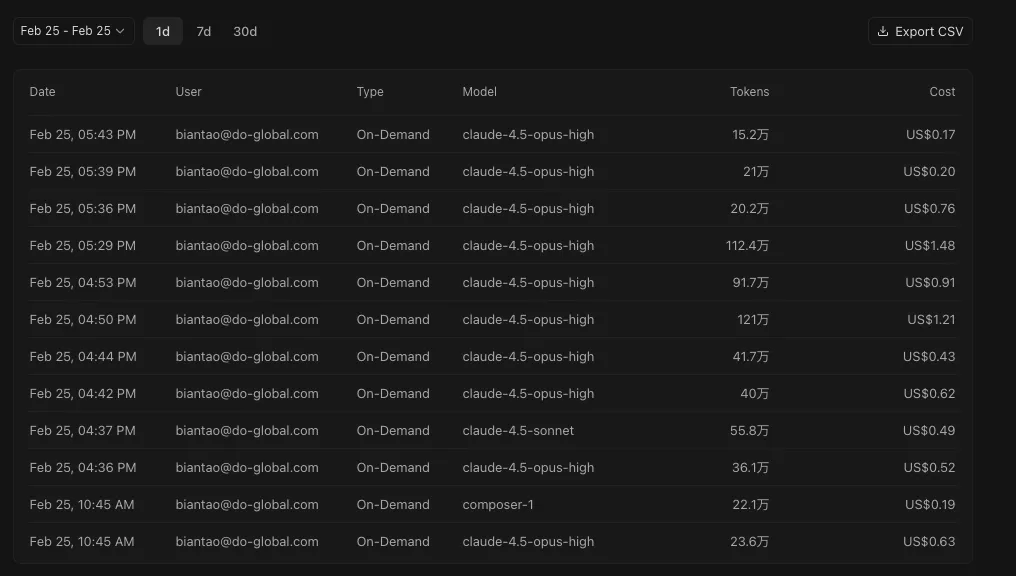Screen dimensions: 1016x576
Task: Click the 22.1万 tokens value
Action: [750, 504]
